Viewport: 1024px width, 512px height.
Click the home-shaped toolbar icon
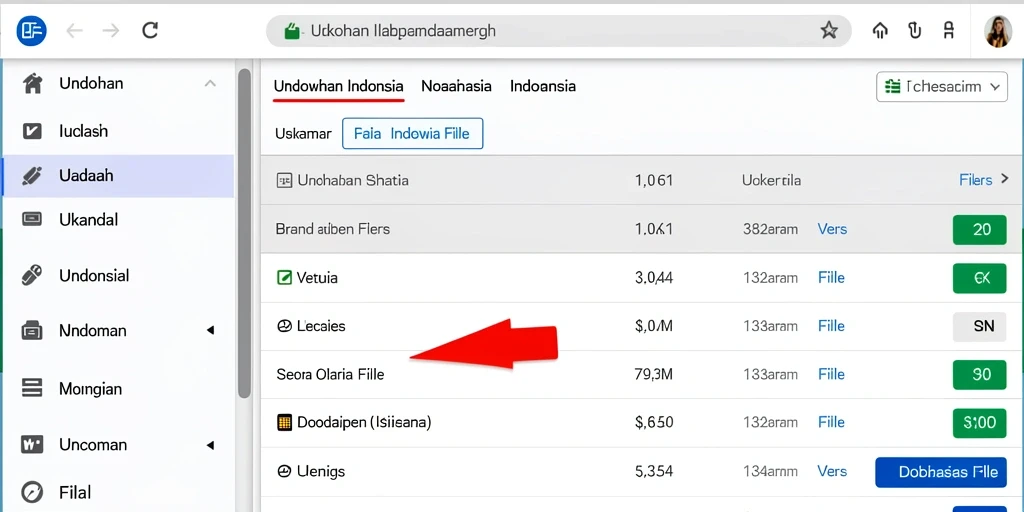click(880, 30)
